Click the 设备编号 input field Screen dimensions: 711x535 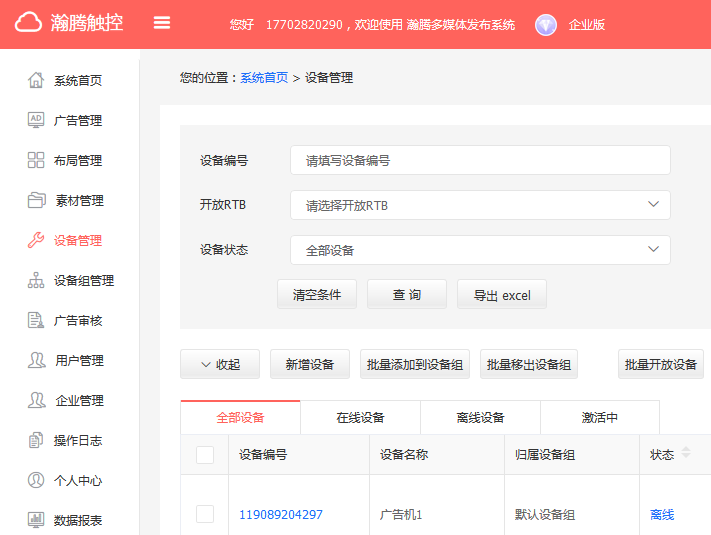(480, 160)
